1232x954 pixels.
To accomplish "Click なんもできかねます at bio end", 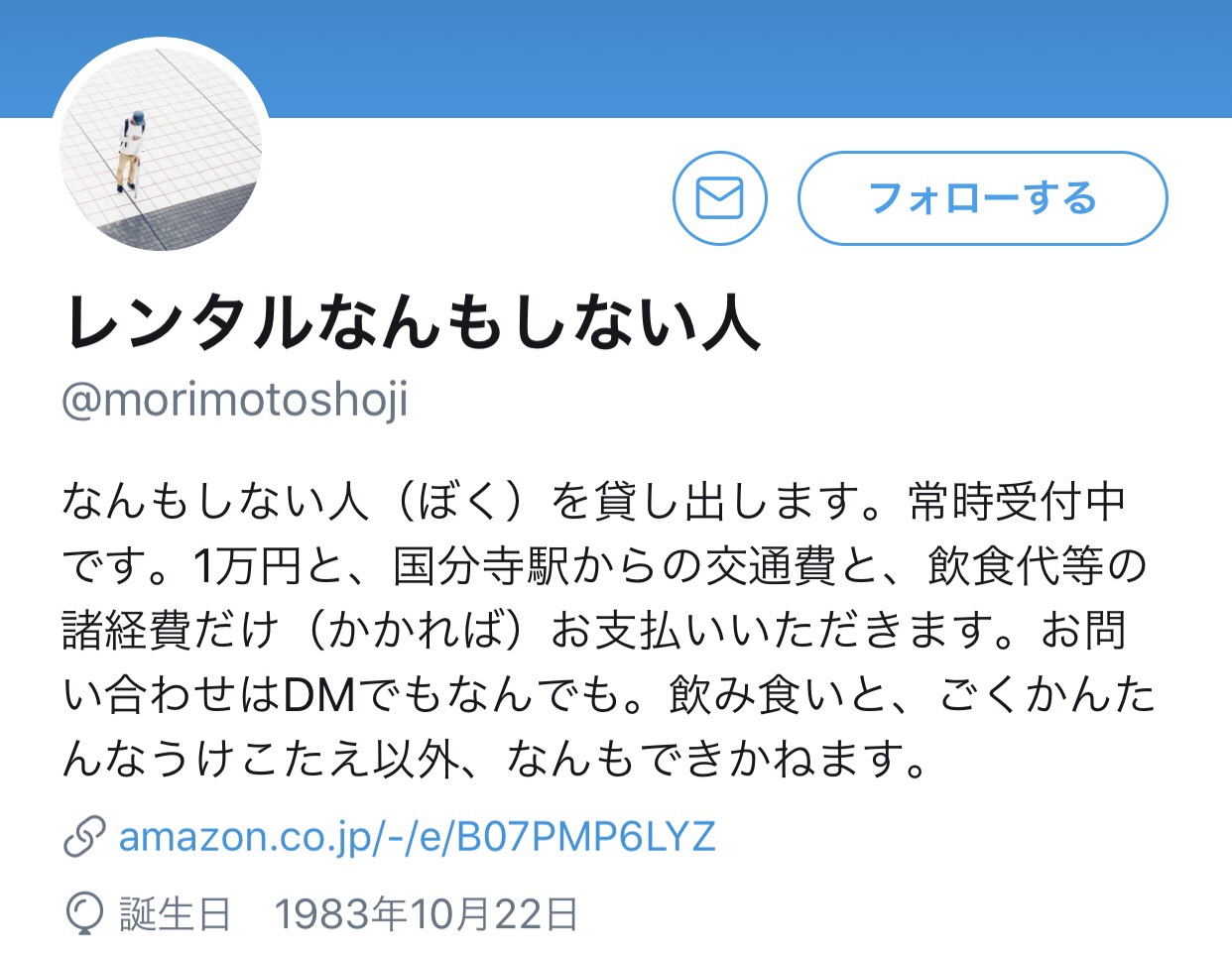I will click(x=706, y=760).
